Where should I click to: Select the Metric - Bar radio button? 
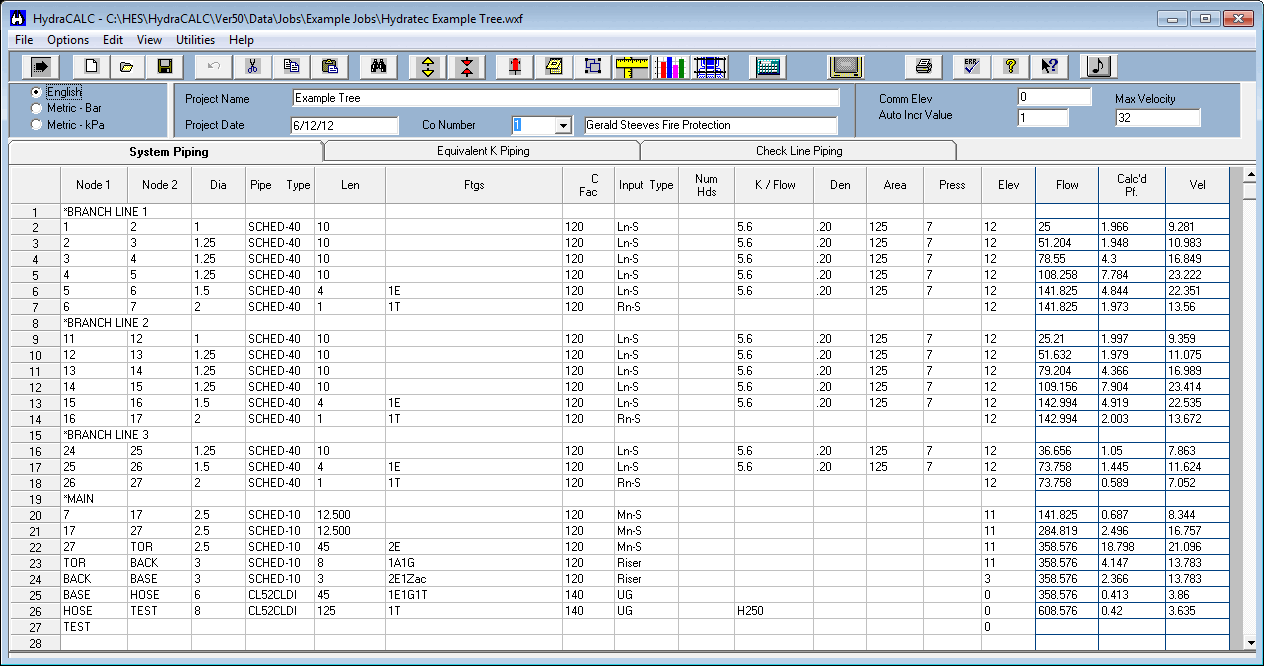point(37,108)
